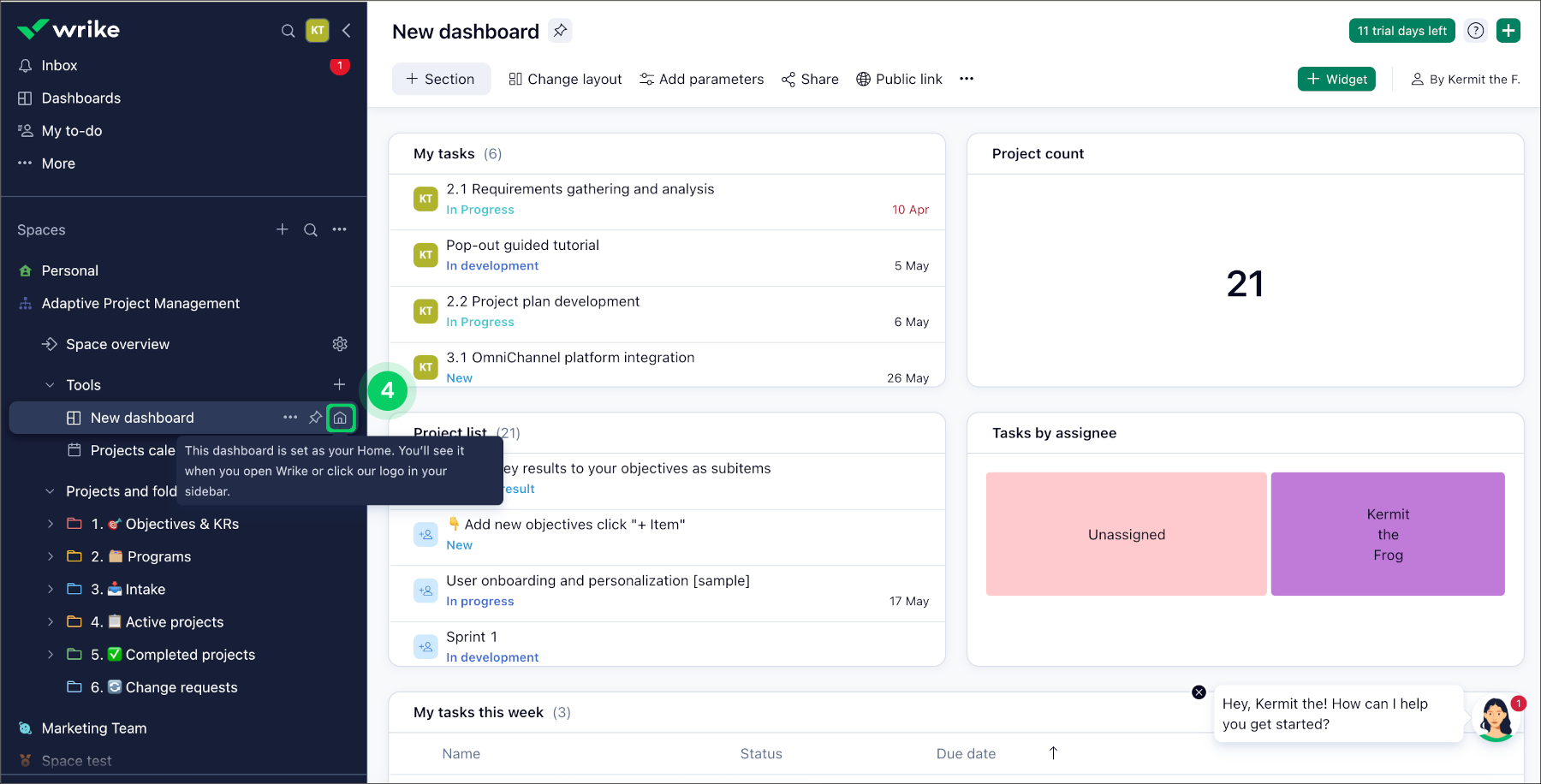Image resolution: width=1541 pixels, height=784 pixels.
Task: Open Inbox from the sidebar bell icon
Action: coord(27,65)
